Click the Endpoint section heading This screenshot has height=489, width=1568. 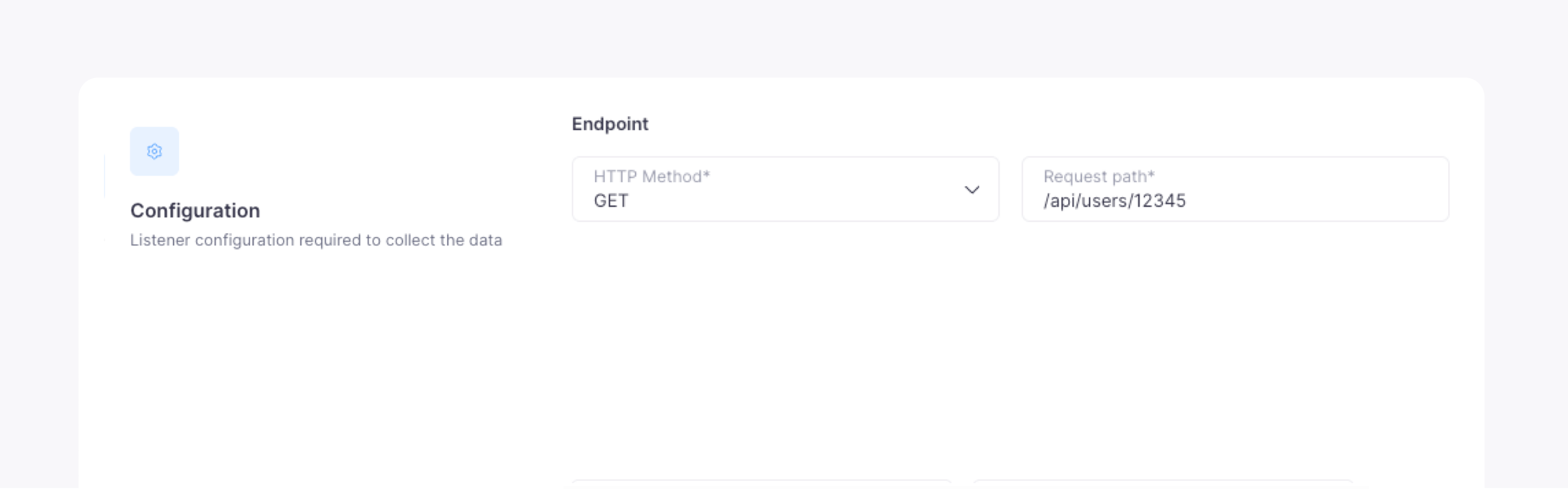(610, 124)
